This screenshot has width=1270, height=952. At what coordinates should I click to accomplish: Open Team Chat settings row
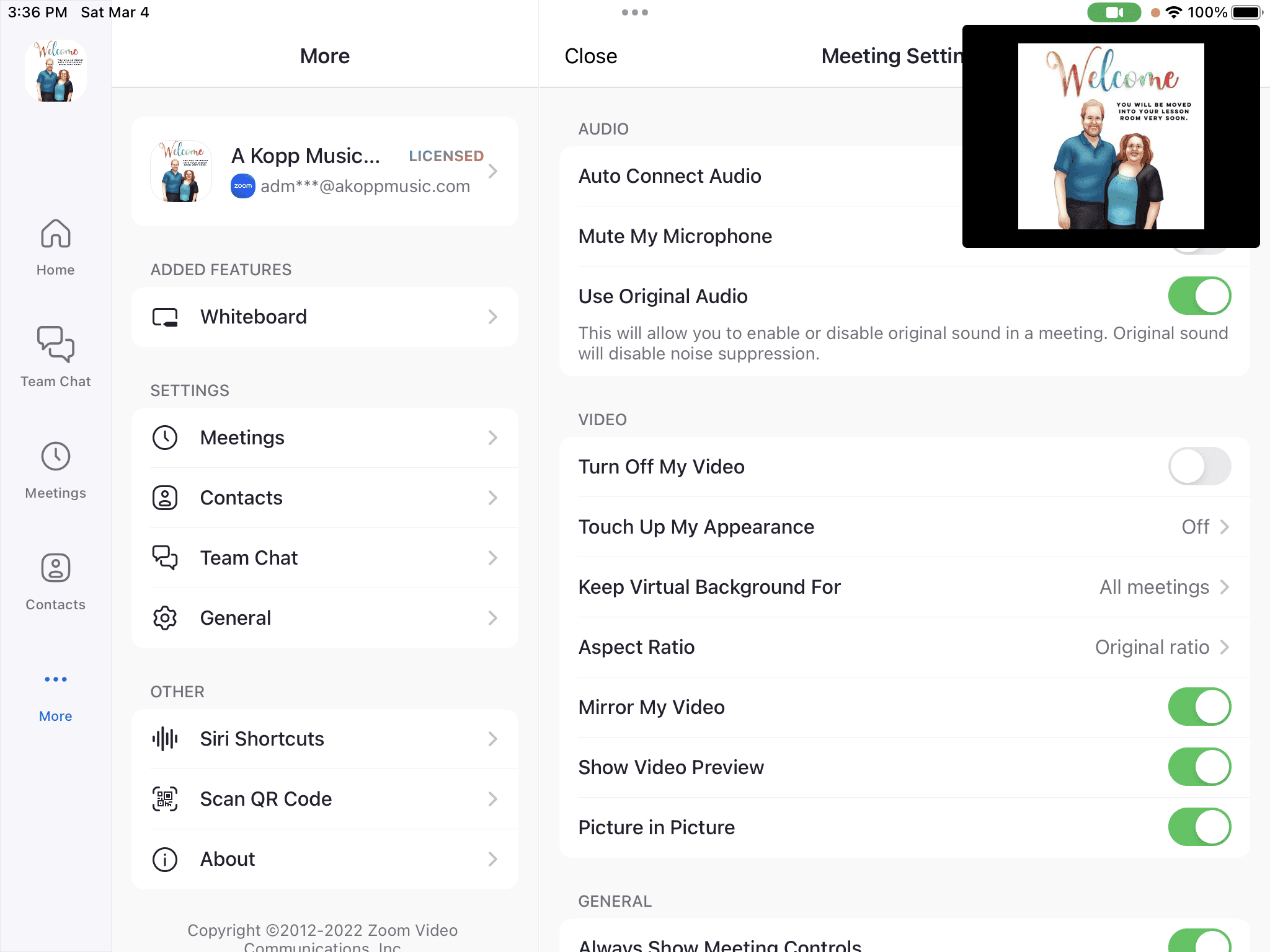click(325, 558)
